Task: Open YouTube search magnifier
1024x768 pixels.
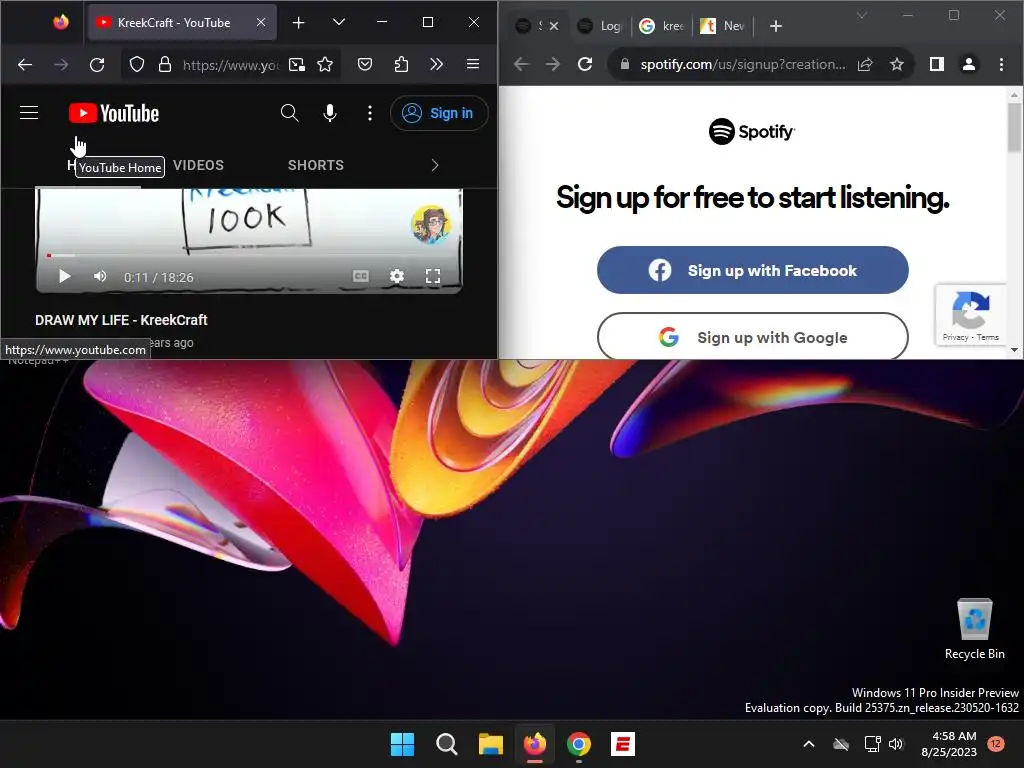Action: (289, 113)
